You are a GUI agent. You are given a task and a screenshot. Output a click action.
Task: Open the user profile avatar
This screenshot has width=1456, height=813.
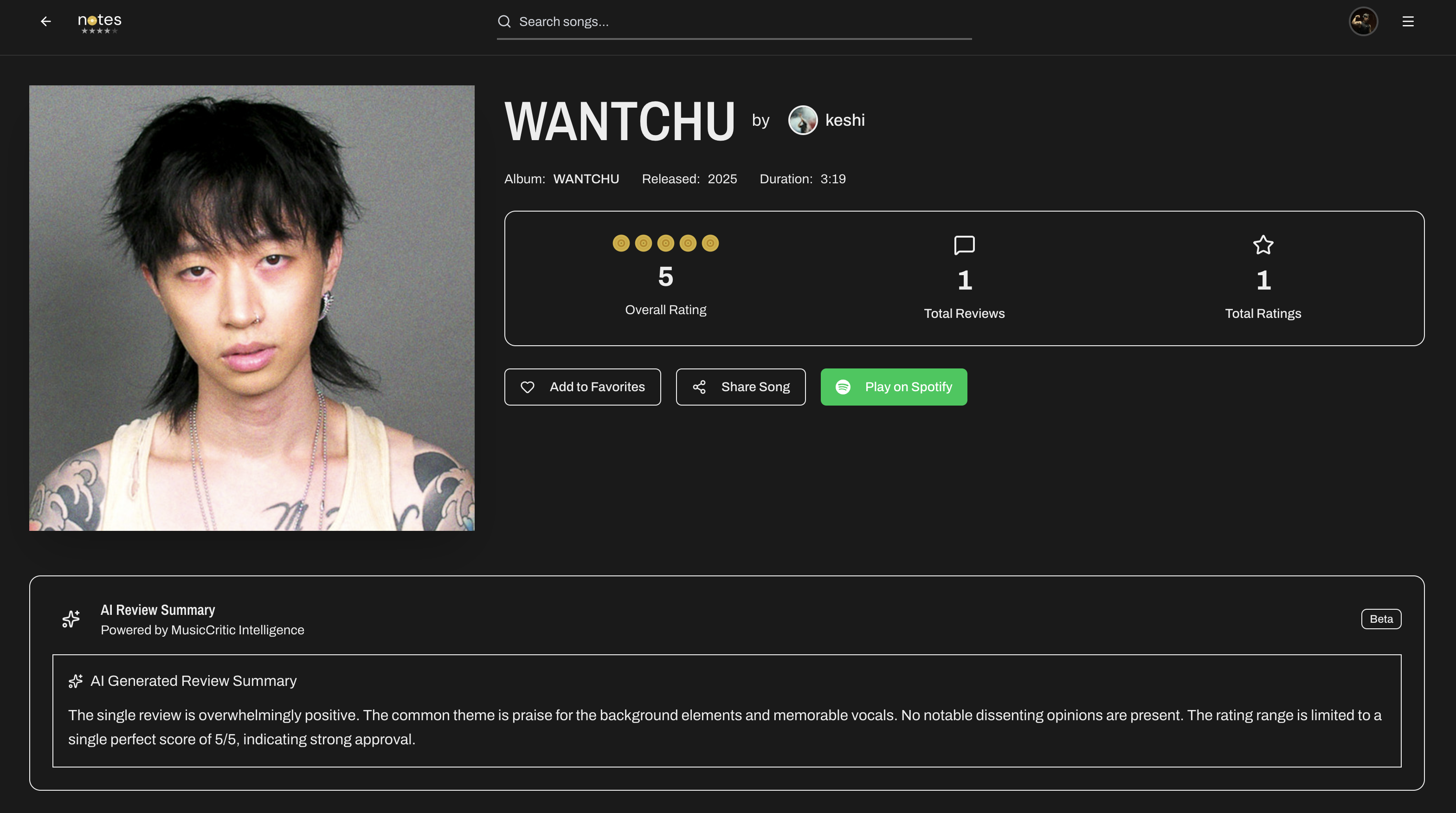(1363, 21)
